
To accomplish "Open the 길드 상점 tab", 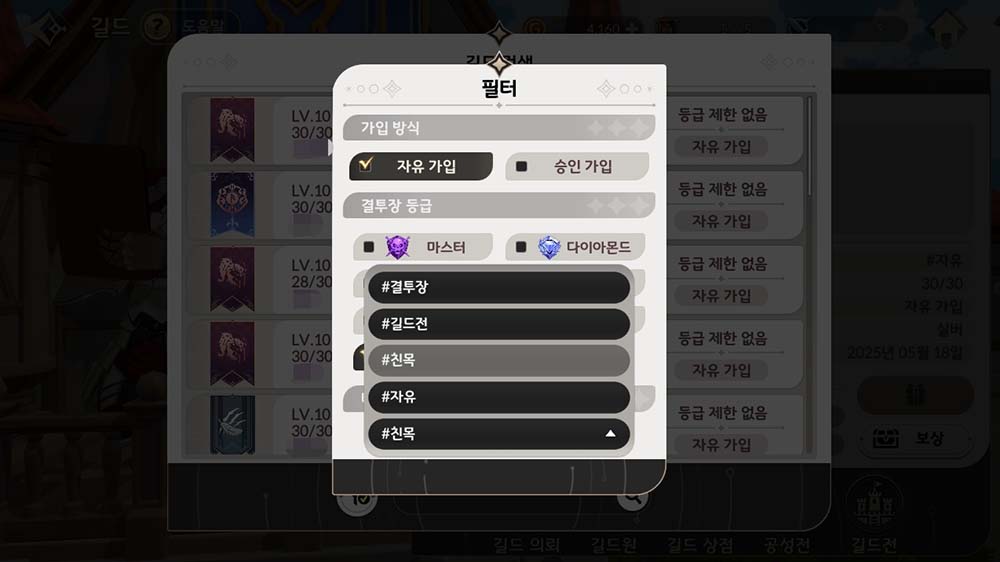I will [700, 545].
